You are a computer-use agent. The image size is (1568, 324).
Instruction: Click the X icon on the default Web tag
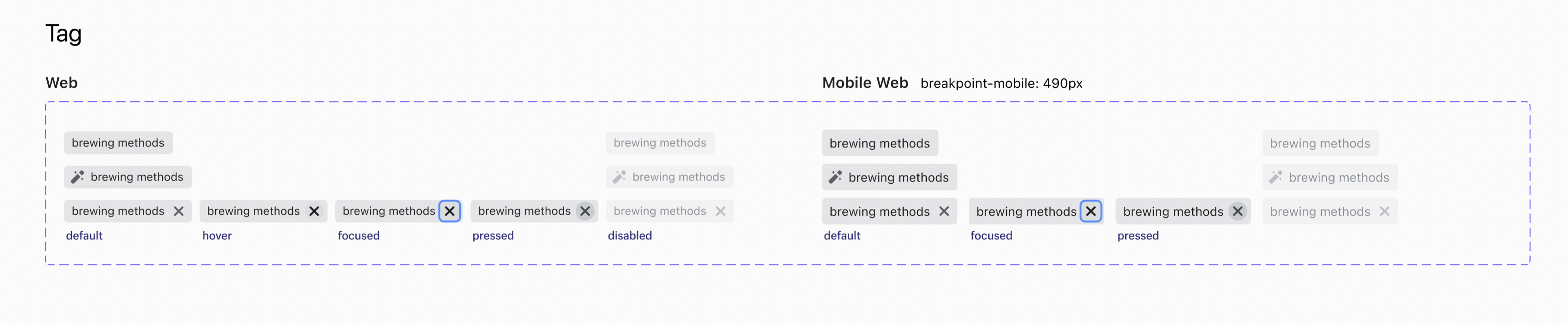click(180, 211)
